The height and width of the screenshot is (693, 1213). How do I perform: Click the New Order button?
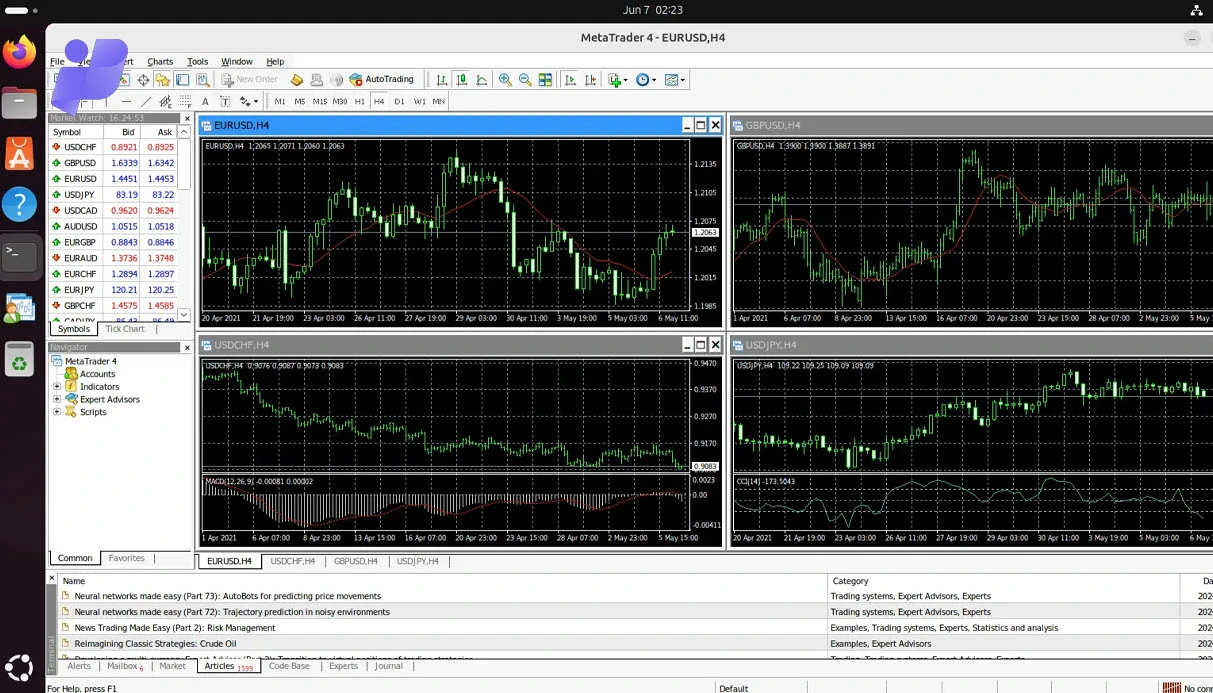click(x=249, y=80)
